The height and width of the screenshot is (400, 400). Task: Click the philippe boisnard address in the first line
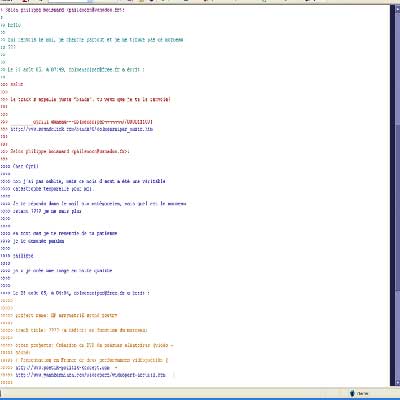(x=95, y=10)
